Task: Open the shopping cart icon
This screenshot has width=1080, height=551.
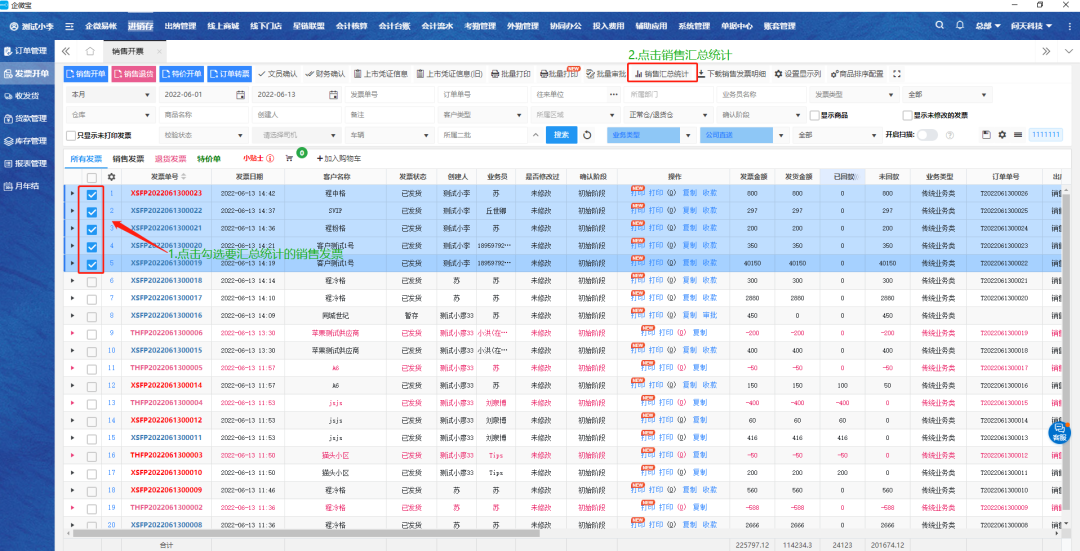Action: coord(289,158)
